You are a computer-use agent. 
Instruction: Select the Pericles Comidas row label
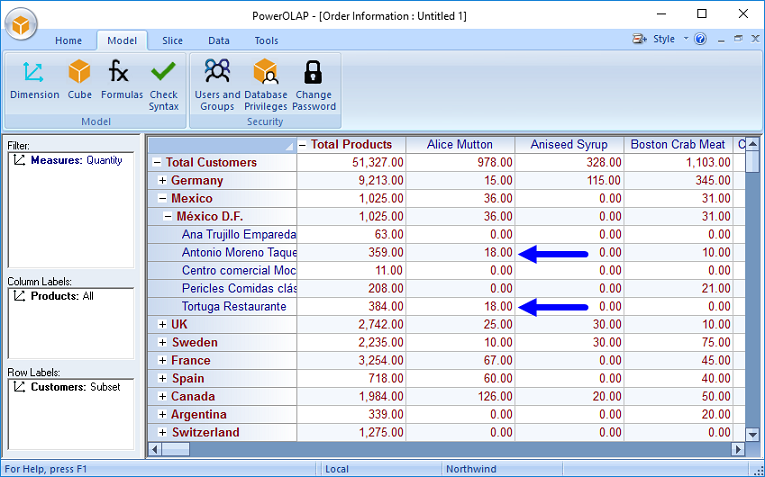(222, 289)
